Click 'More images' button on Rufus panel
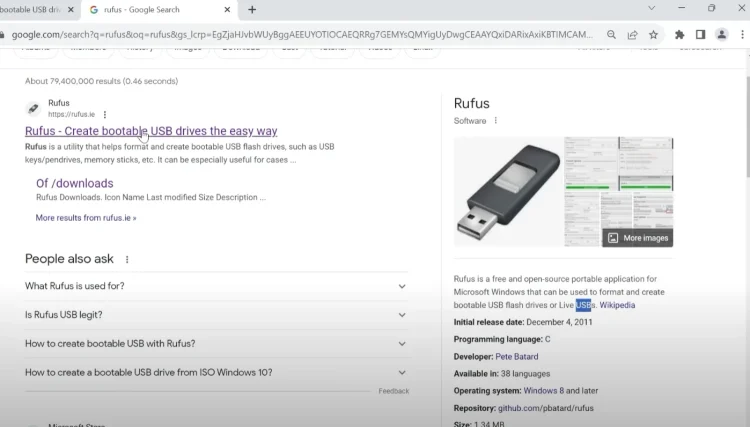 (x=637, y=238)
